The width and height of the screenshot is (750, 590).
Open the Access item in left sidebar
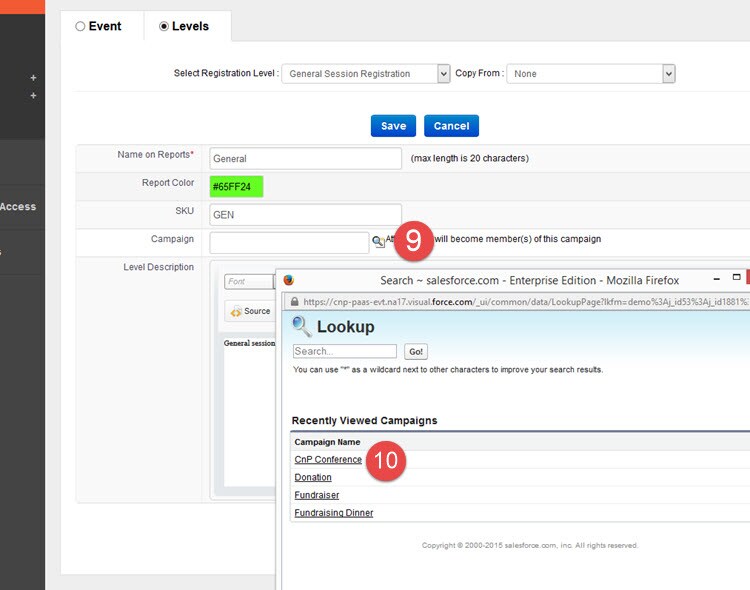[x=18, y=207]
